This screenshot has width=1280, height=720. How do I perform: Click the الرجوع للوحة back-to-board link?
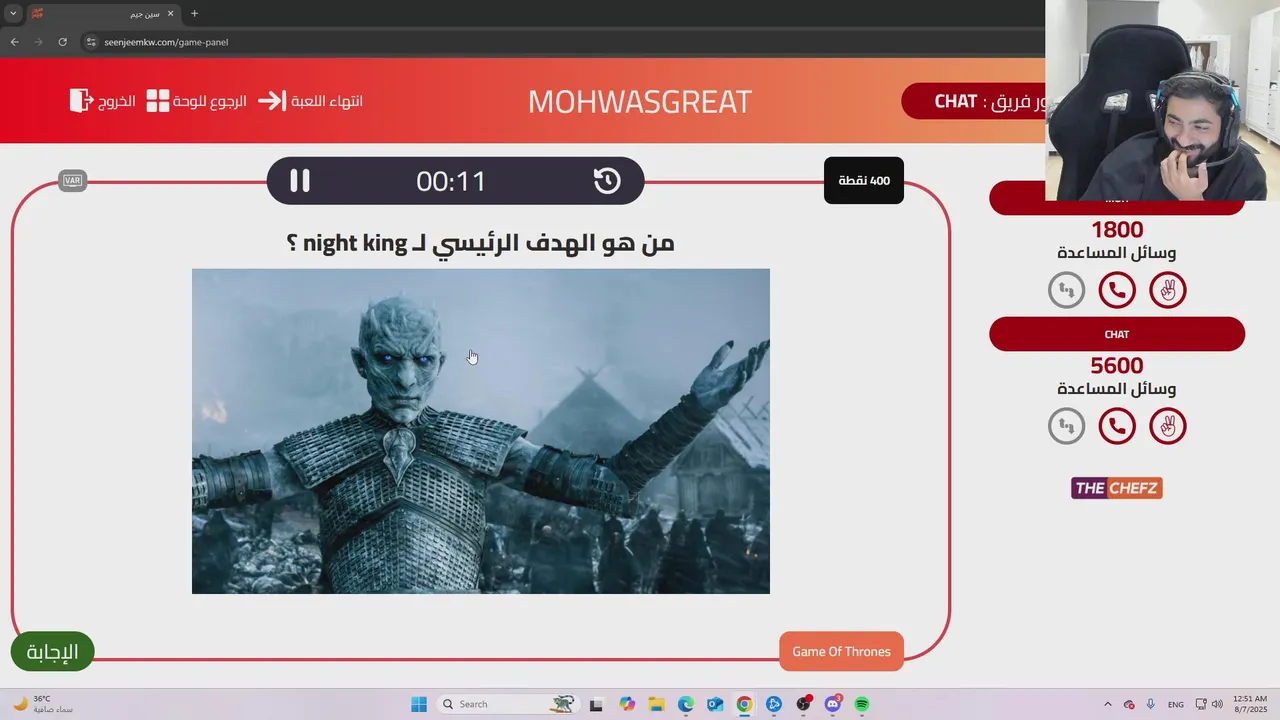[211, 101]
